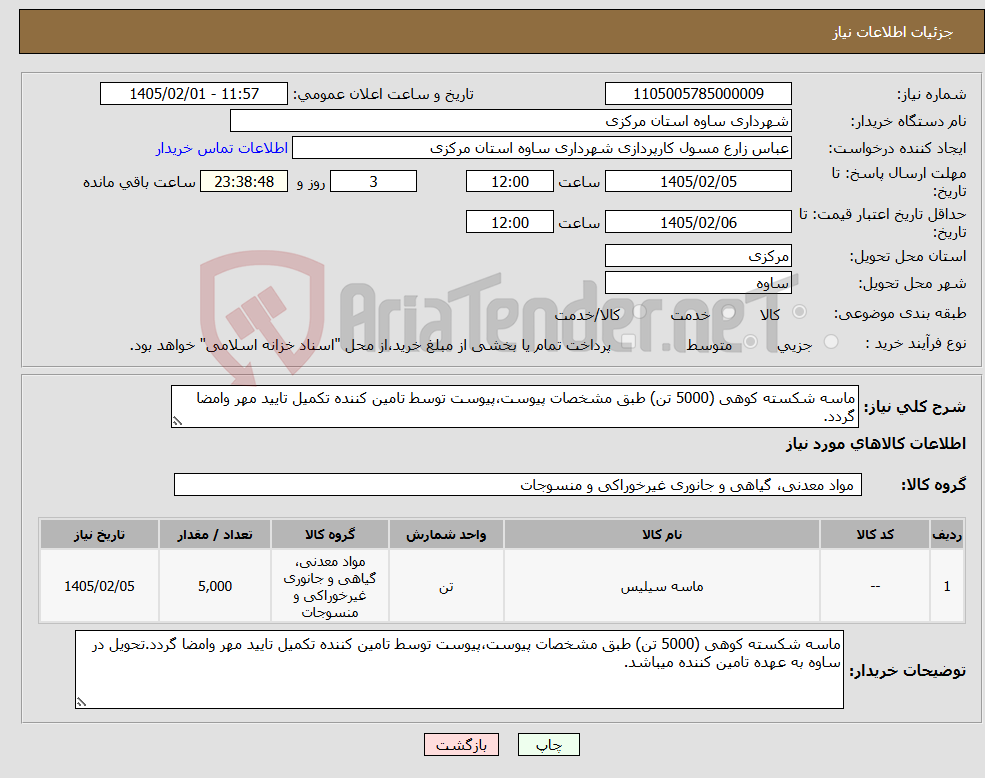
Task: Click the کد کالا column header
Action: [x=874, y=534]
